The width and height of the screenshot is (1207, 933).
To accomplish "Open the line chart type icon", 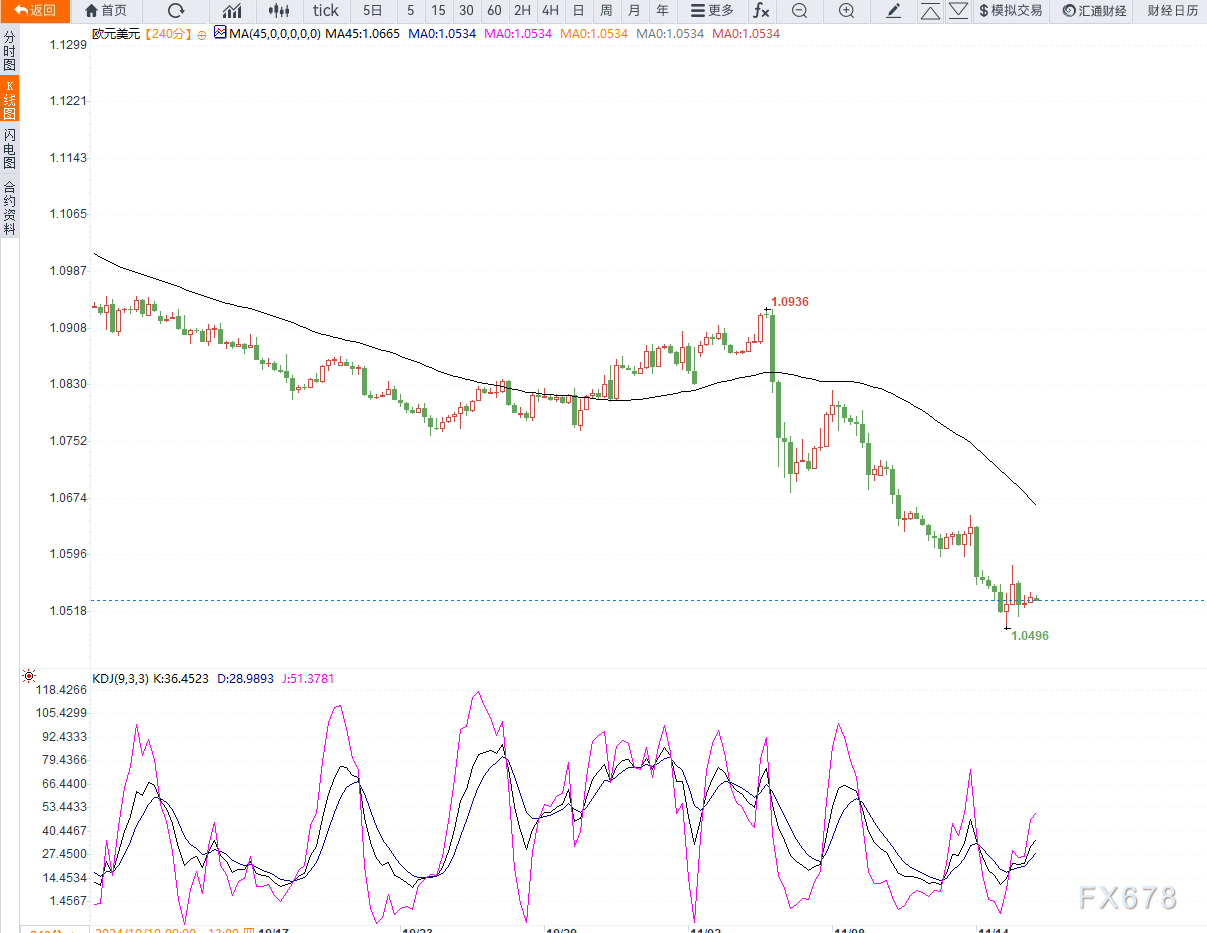I will click(x=232, y=11).
